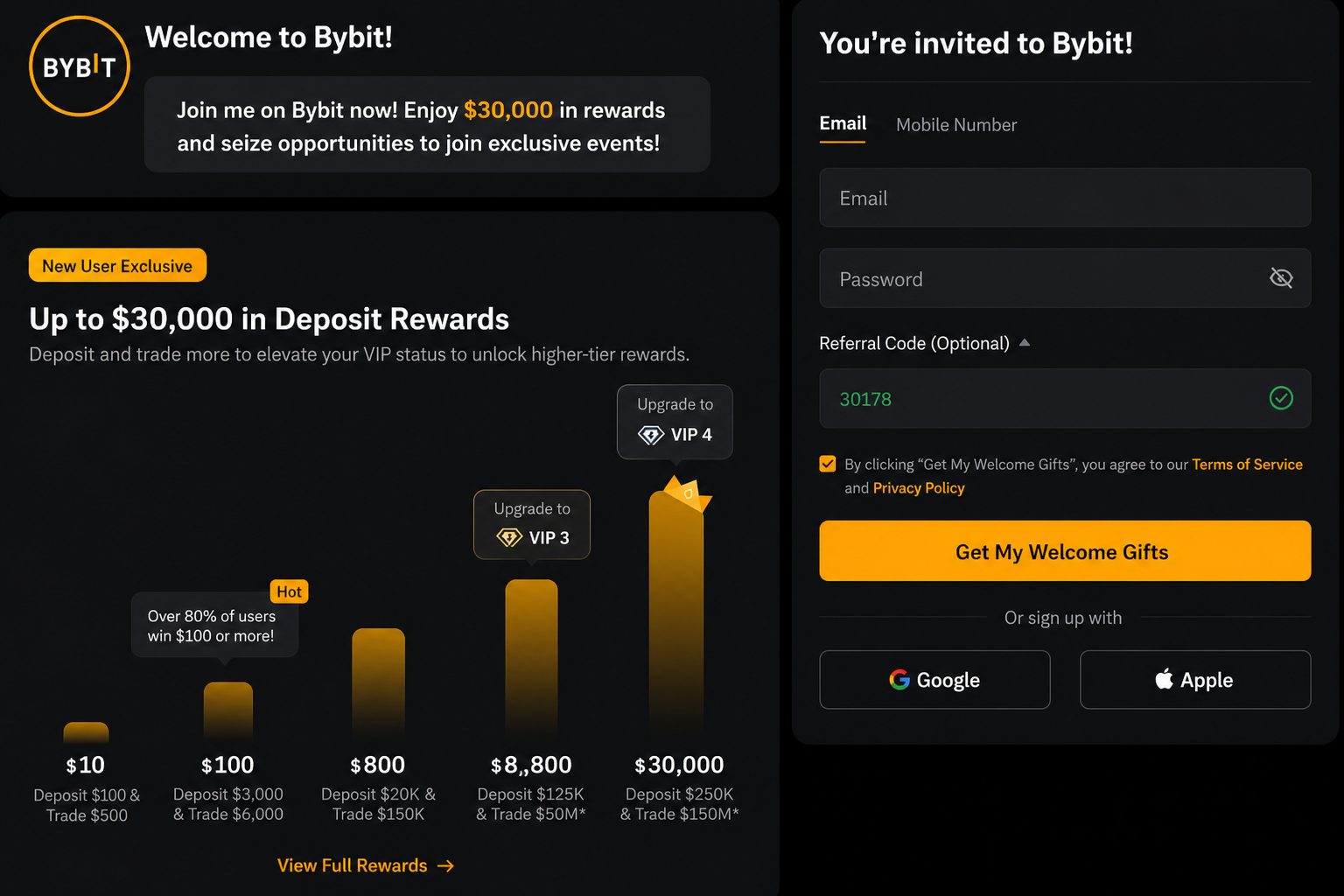Screen dimensions: 1344x896
Task: Uncheck the Terms of Service agreement checkbox
Action: 828,464
